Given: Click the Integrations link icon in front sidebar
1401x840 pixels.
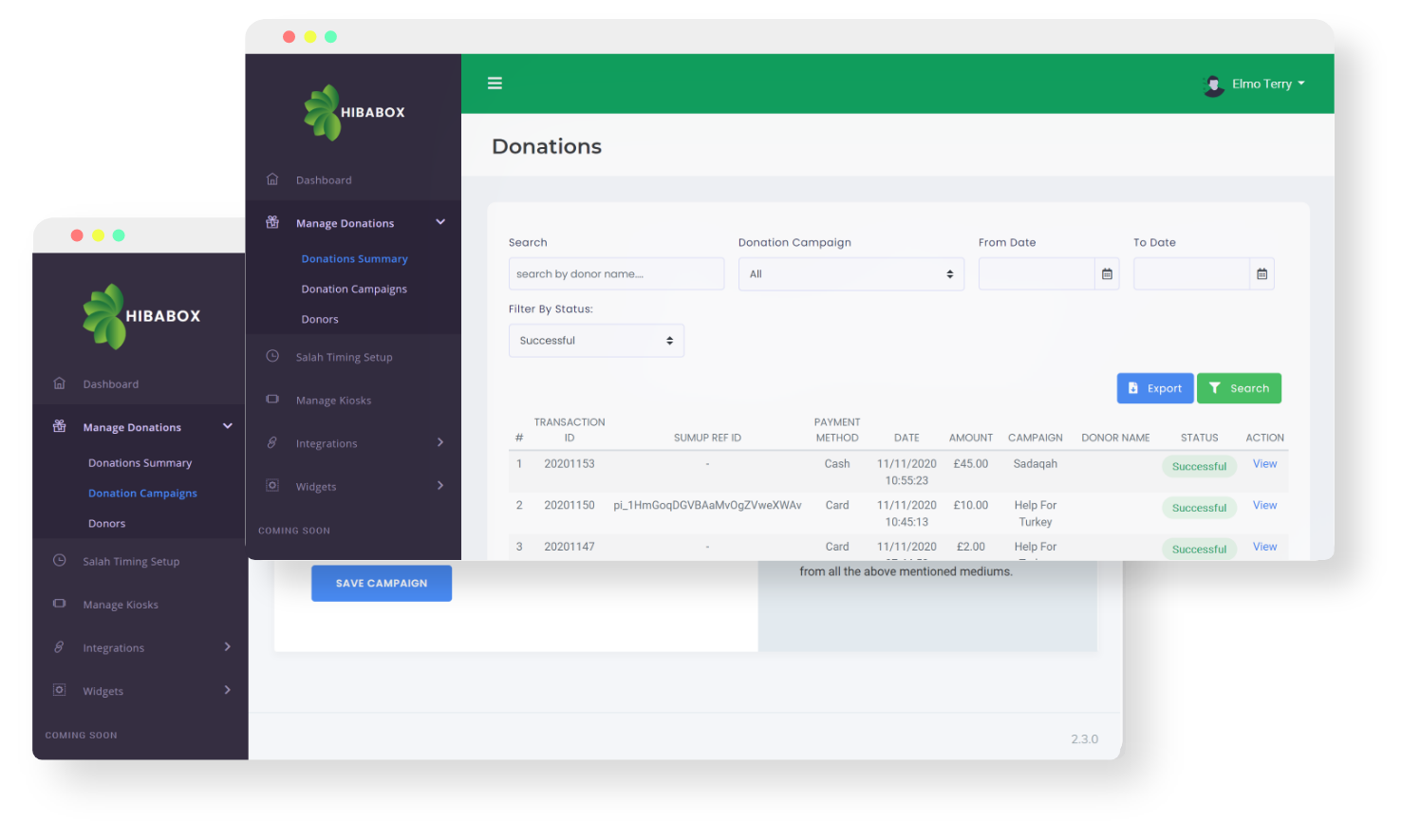Looking at the screenshot, I should (x=272, y=442).
